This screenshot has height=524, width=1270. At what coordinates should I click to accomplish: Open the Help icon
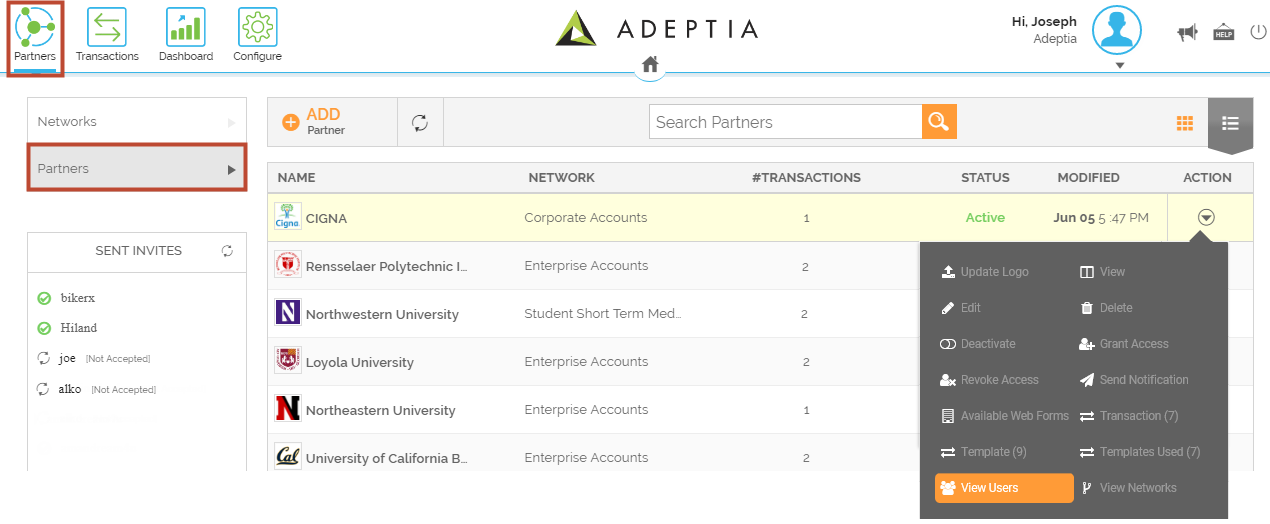point(1223,33)
